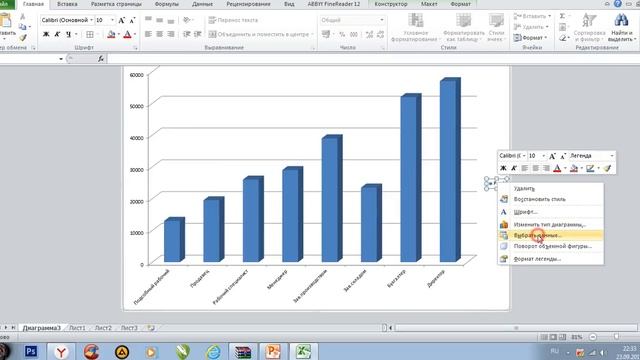Click the Excel help question mark icon
This screenshot has width=640, height=360.
(618, 4)
